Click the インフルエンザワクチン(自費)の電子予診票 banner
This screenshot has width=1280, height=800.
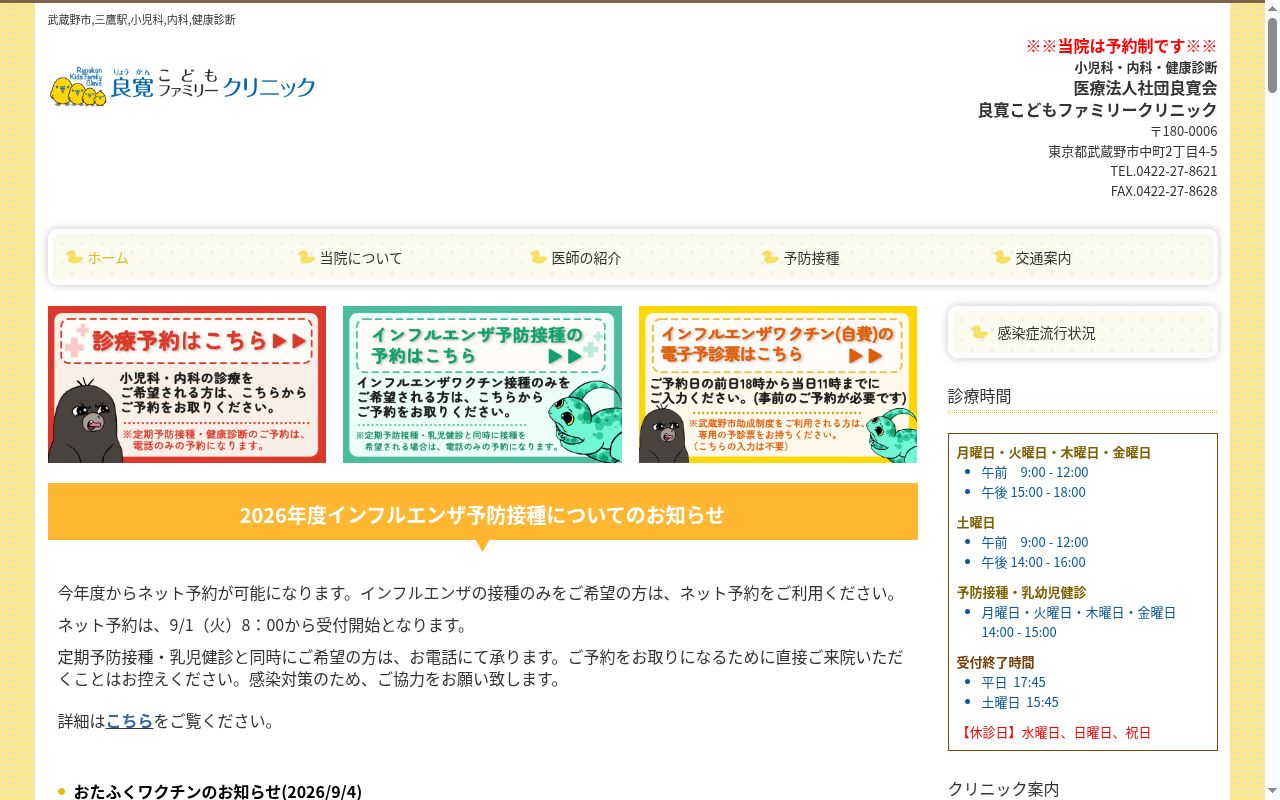pyautogui.click(x=778, y=384)
